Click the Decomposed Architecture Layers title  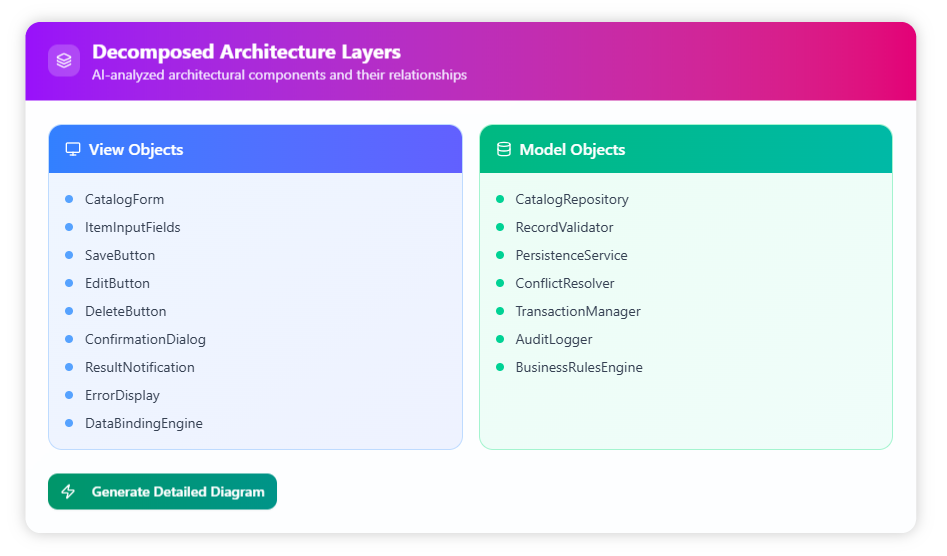click(x=246, y=52)
